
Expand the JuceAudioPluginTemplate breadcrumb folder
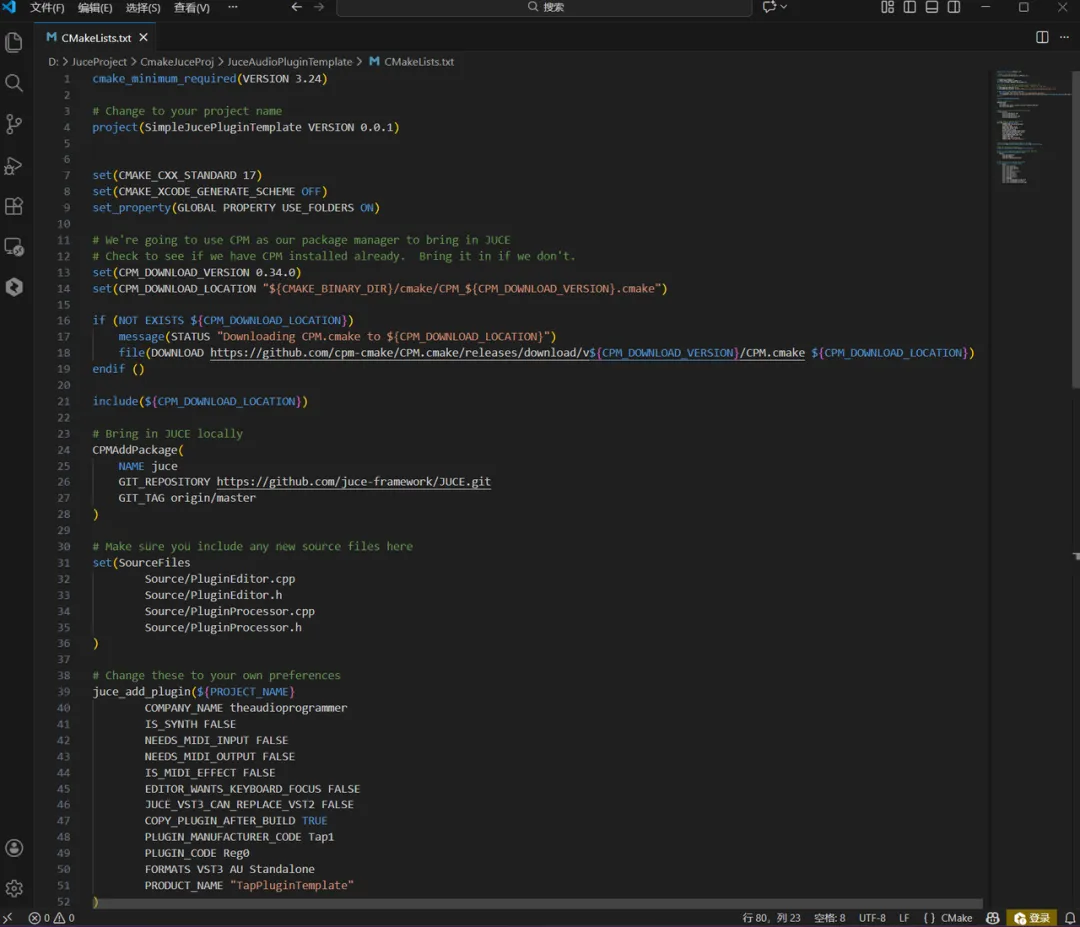pyautogui.click(x=289, y=62)
